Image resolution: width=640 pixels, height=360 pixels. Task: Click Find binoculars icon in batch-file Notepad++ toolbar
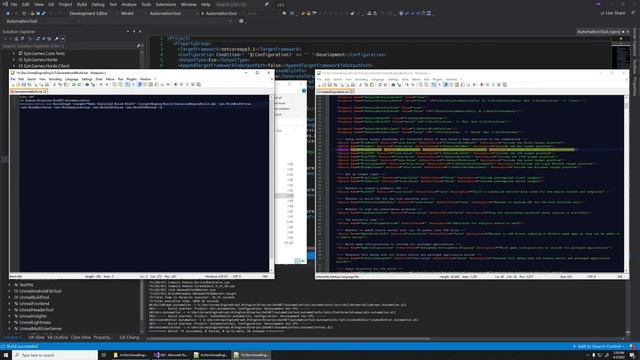[x=87, y=84]
